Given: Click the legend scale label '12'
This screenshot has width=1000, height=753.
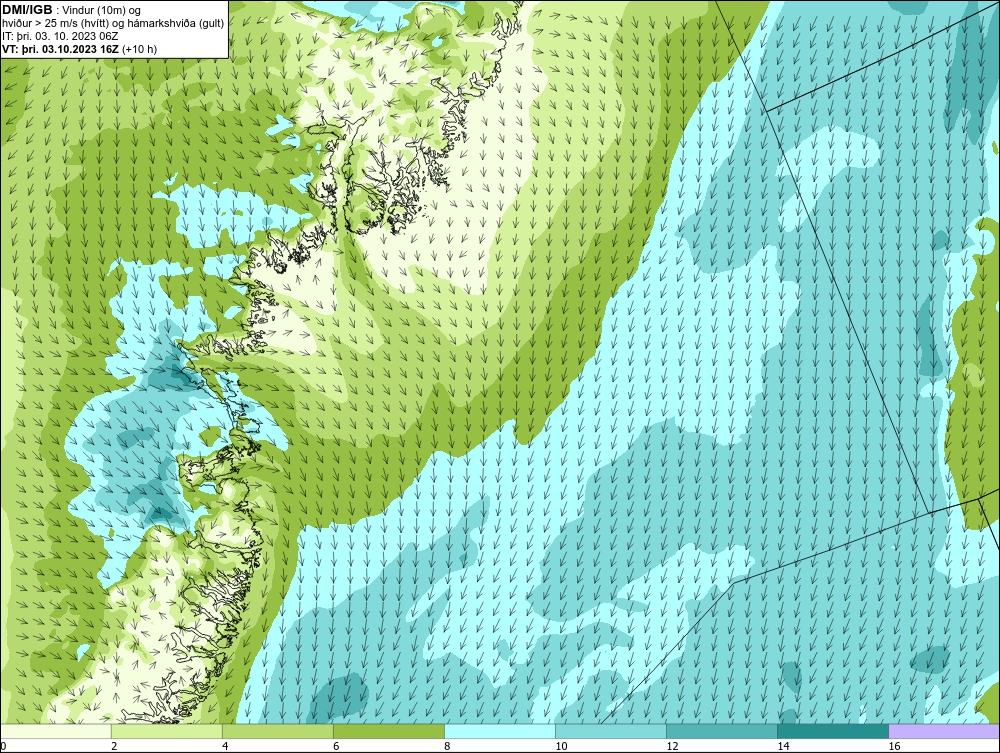Looking at the screenshot, I should pyautogui.click(x=672, y=746).
